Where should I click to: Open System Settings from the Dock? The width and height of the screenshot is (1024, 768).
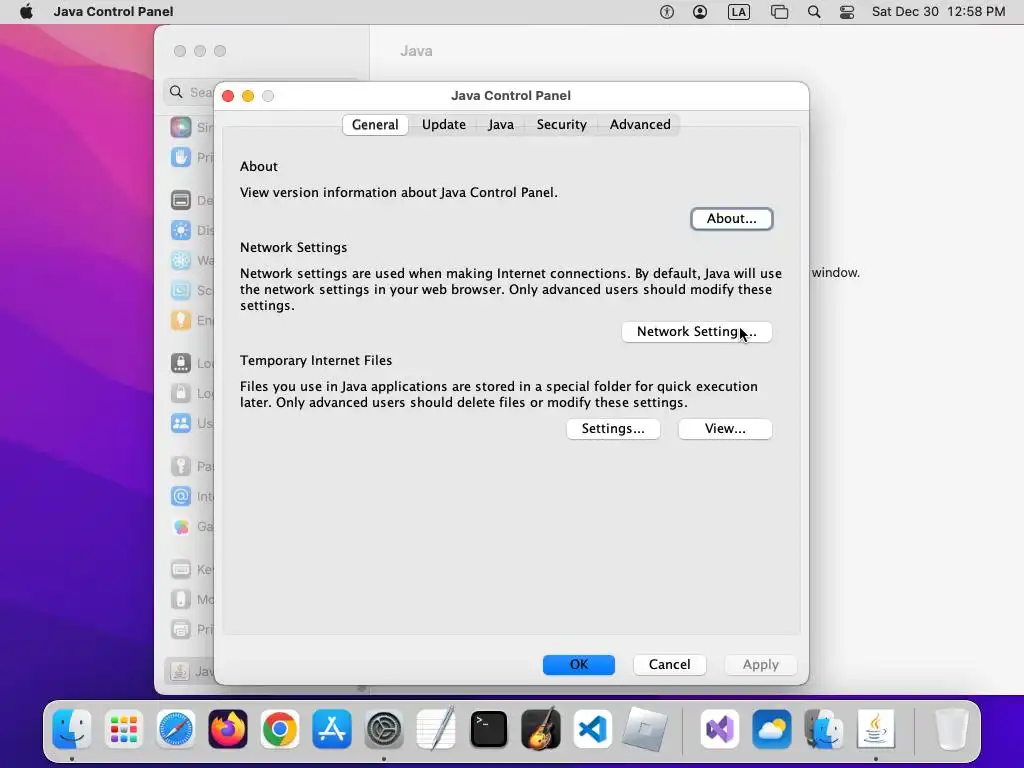click(384, 729)
